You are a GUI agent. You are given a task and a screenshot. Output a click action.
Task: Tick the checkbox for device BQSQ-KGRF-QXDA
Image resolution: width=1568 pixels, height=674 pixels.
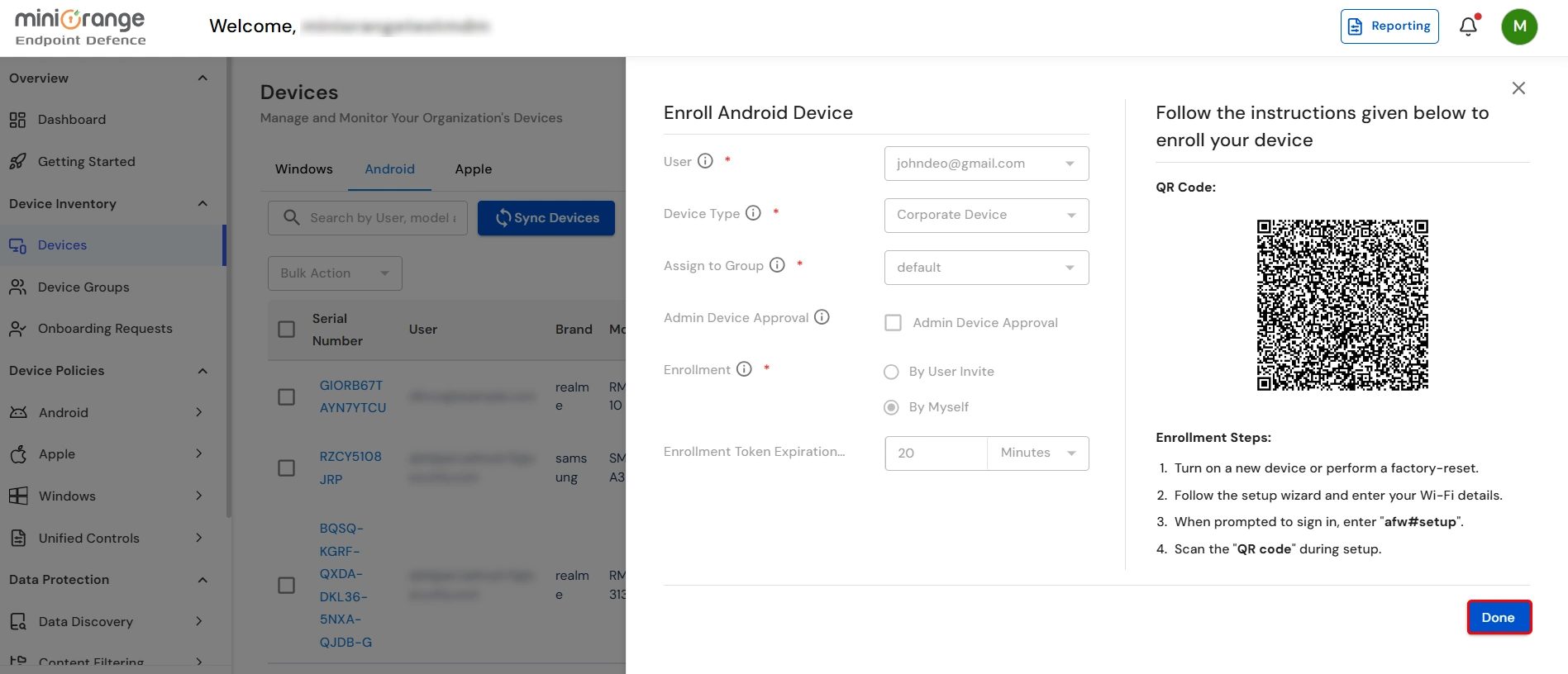click(x=287, y=586)
